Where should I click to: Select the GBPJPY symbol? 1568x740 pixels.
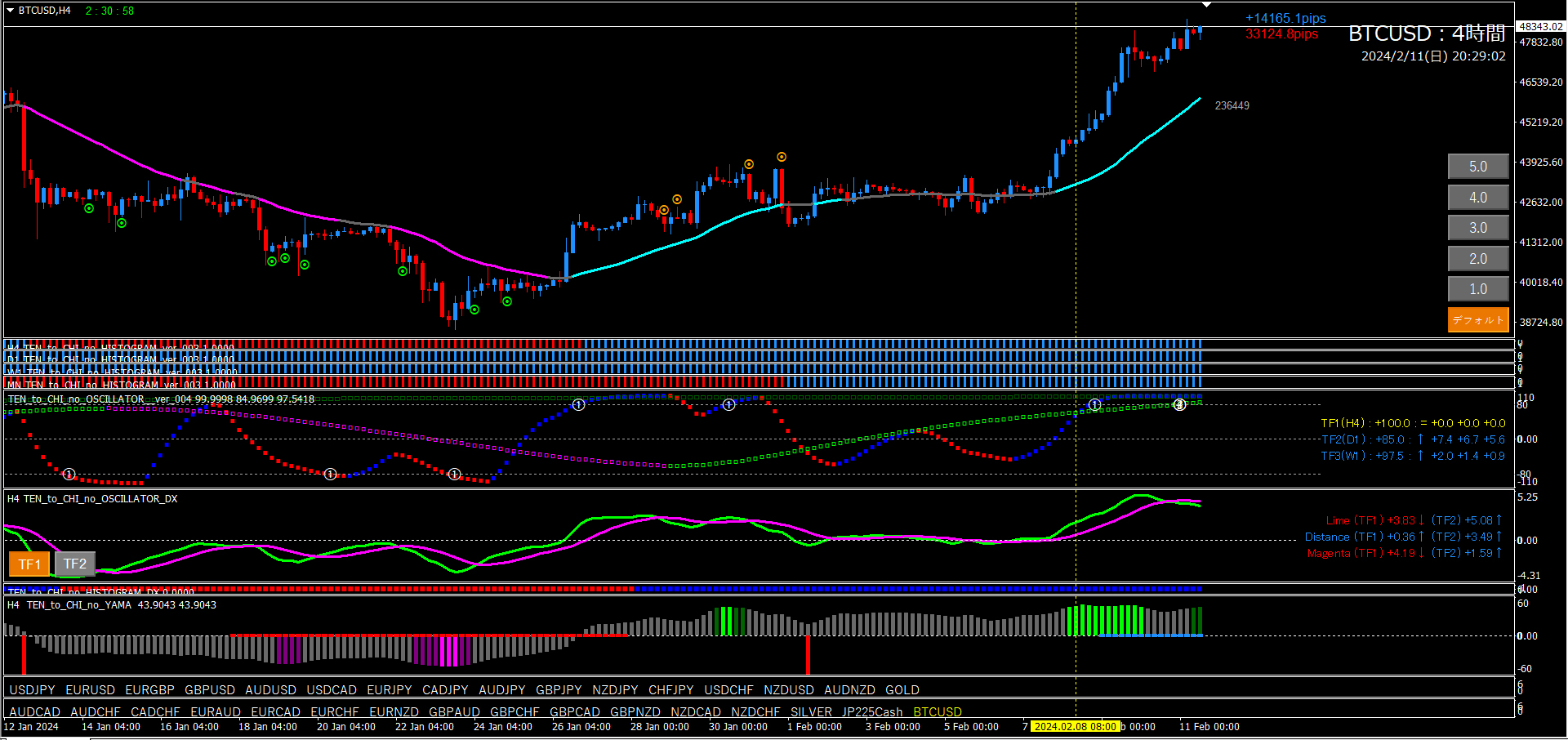click(559, 690)
